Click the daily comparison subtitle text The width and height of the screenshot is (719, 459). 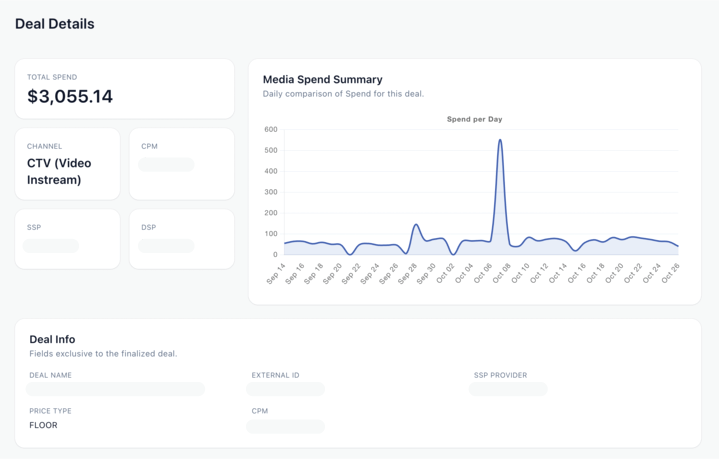coord(343,94)
